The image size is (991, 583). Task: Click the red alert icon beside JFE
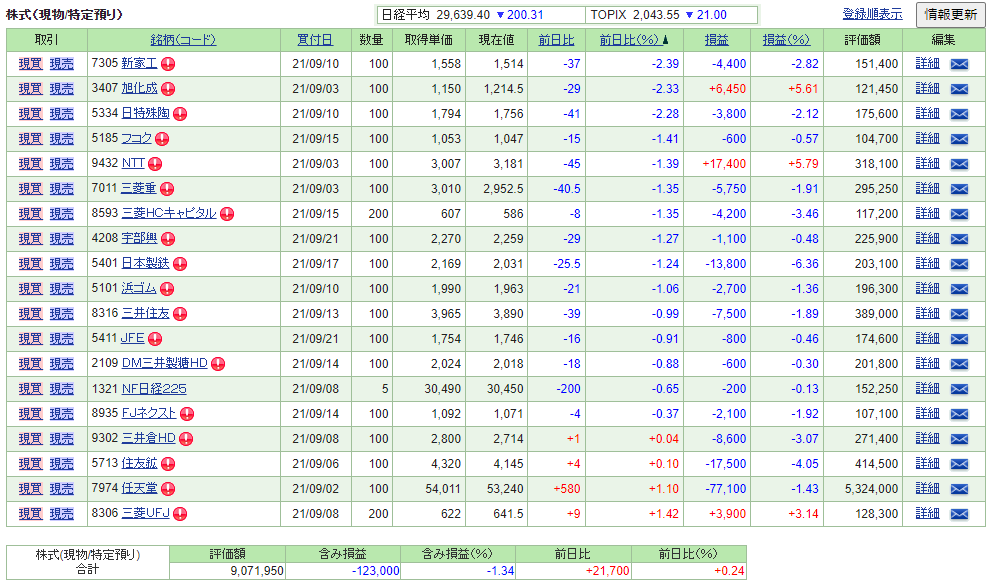(x=155, y=339)
